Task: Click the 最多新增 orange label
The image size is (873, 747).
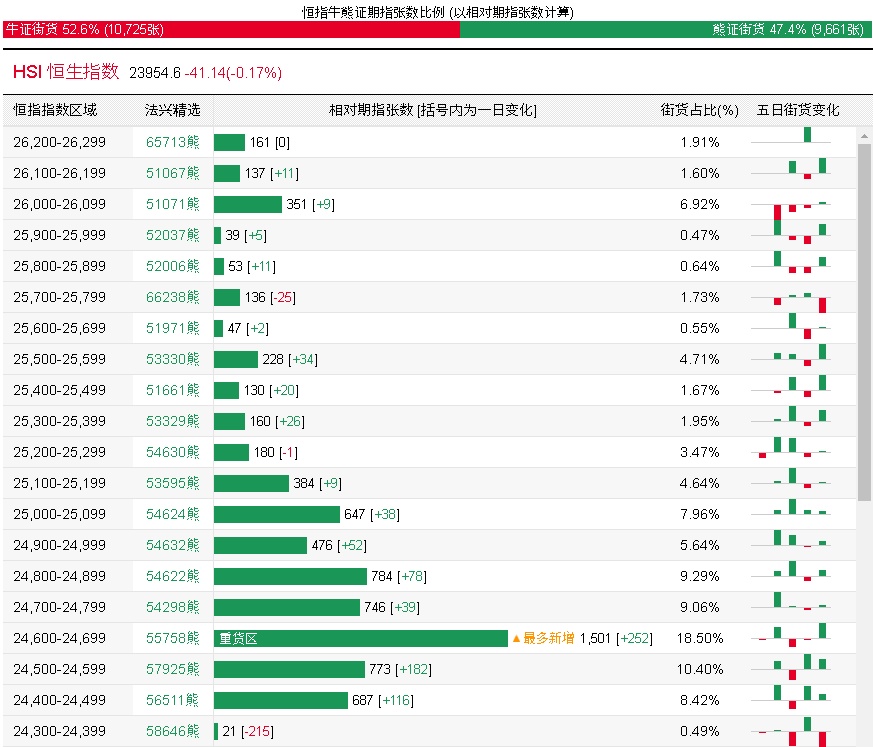Action: (x=543, y=638)
